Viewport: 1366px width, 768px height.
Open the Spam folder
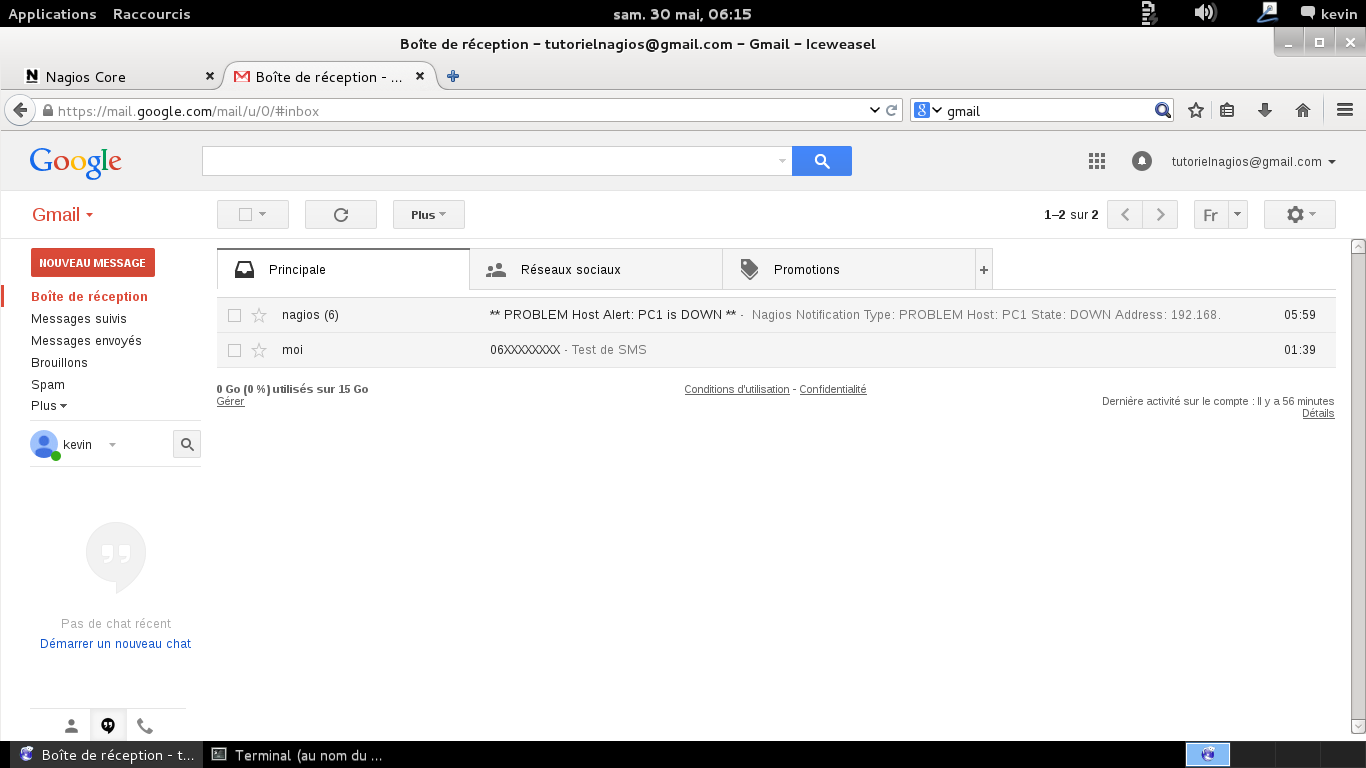coord(48,385)
